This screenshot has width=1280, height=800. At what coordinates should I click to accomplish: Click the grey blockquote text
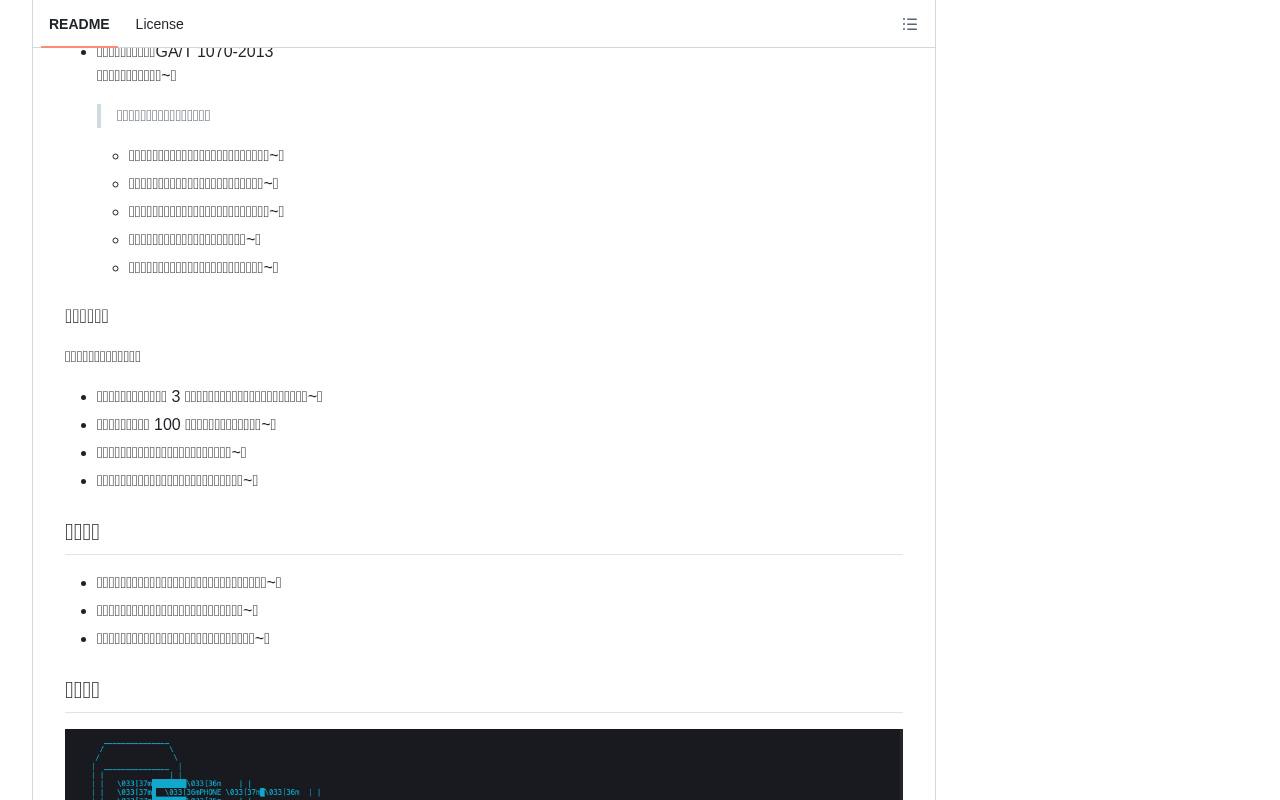pos(163,116)
